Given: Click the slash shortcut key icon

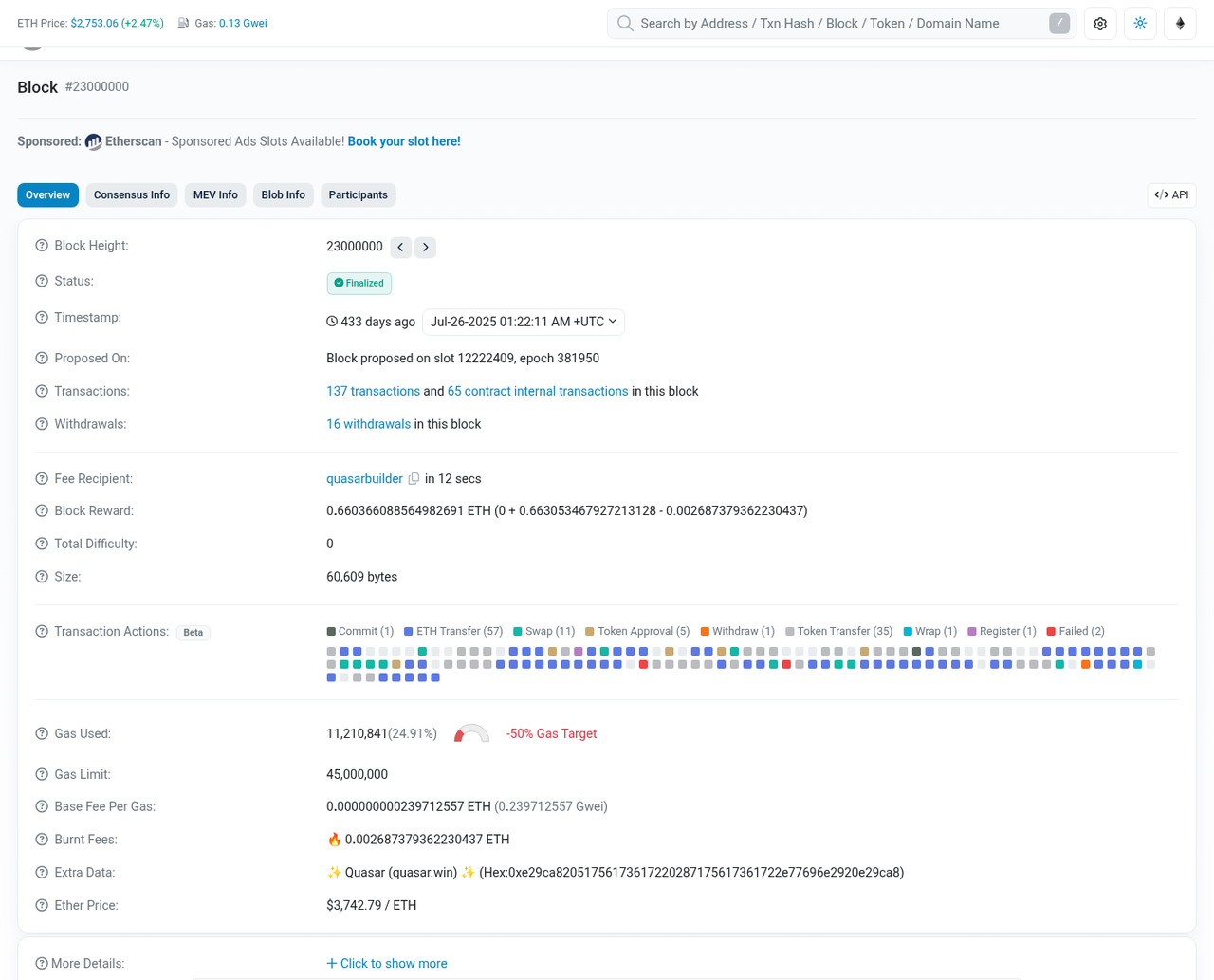Looking at the screenshot, I should (1059, 24).
